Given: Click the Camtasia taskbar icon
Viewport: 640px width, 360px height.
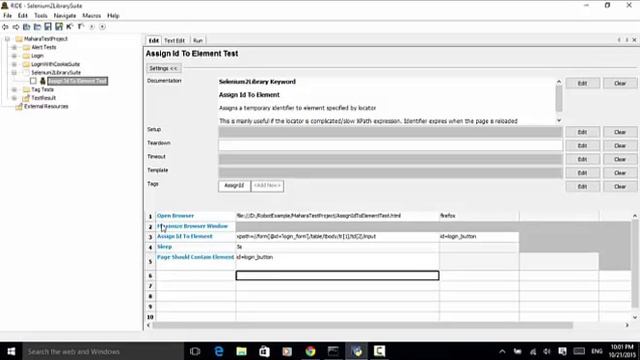Looking at the screenshot, I should 379,351.
